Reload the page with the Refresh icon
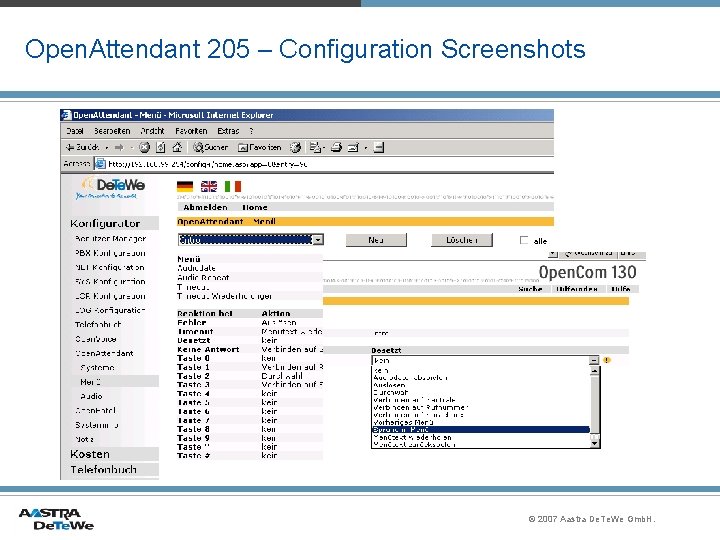 tap(161, 147)
